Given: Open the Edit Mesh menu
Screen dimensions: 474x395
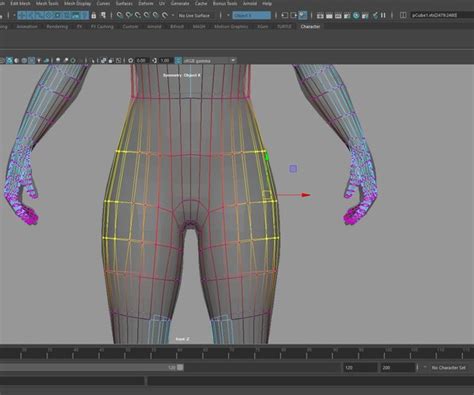Looking at the screenshot, I should pyautogui.click(x=20, y=3).
